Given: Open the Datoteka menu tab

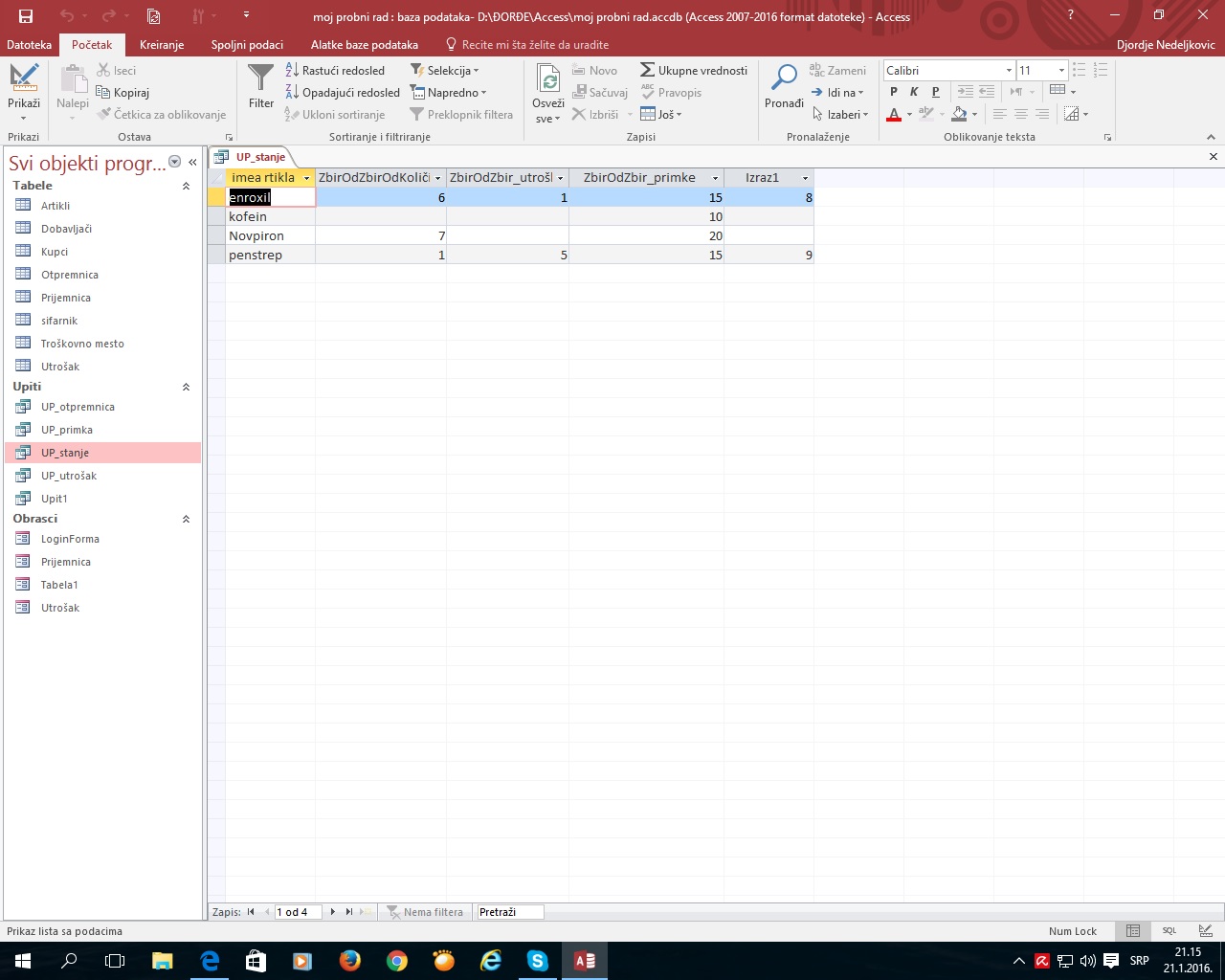Looking at the screenshot, I should pyautogui.click(x=29, y=45).
